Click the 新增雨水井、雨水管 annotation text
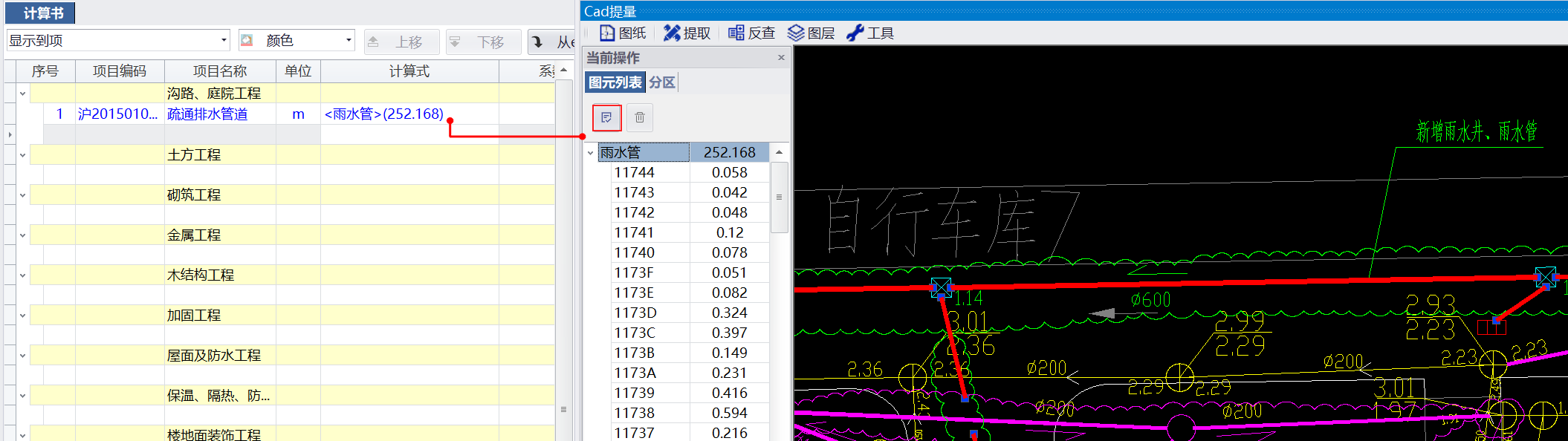This screenshot has width=1568, height=441. click(x=1476, y=131)
